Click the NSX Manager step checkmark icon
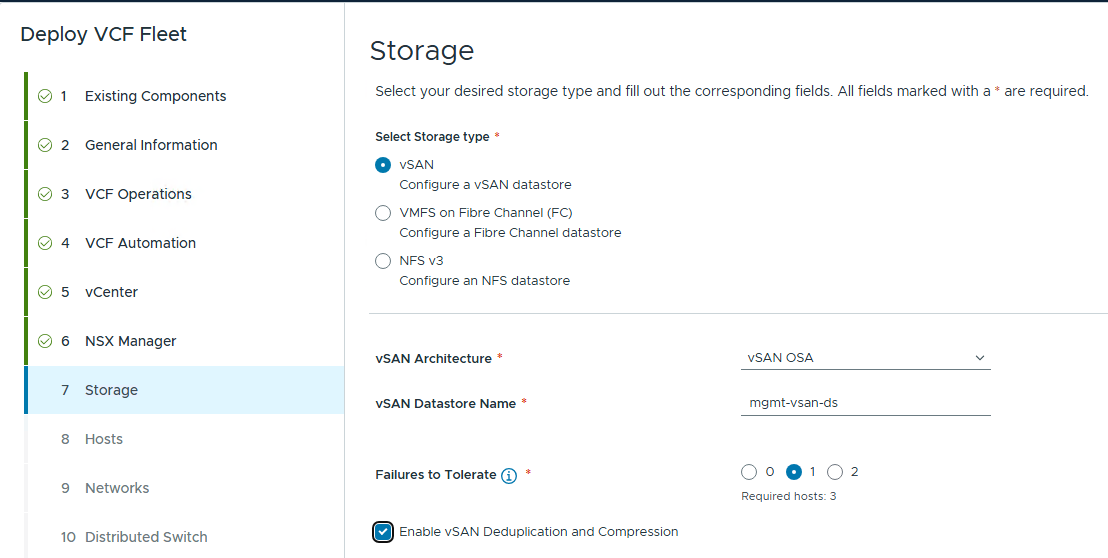Screen dimensions: 1108x558 pyautogui.click(x=45, y=342)
